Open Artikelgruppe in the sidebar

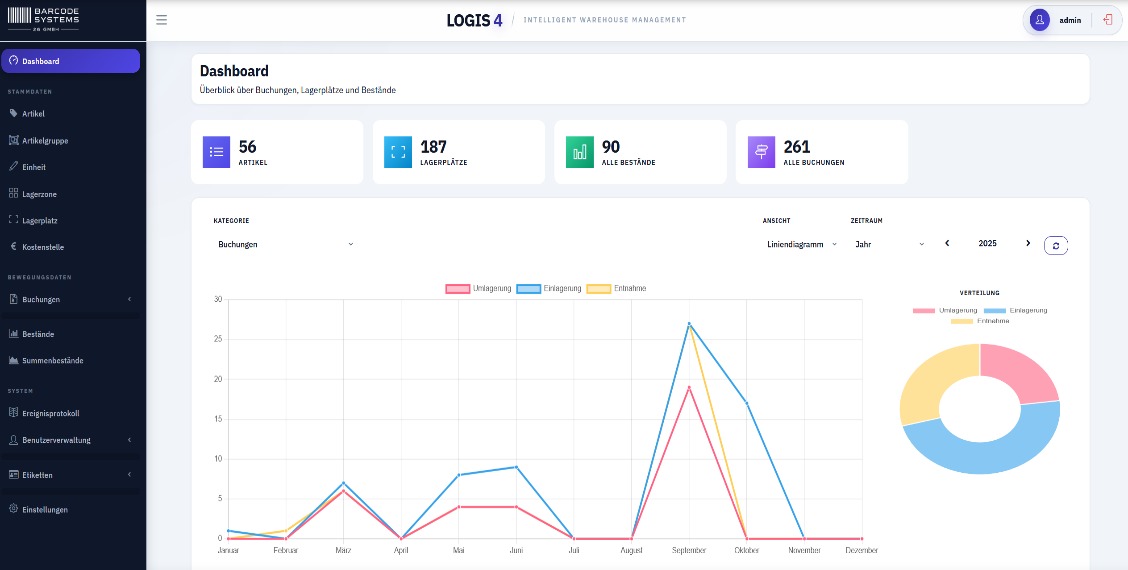(x=45, y=140)
